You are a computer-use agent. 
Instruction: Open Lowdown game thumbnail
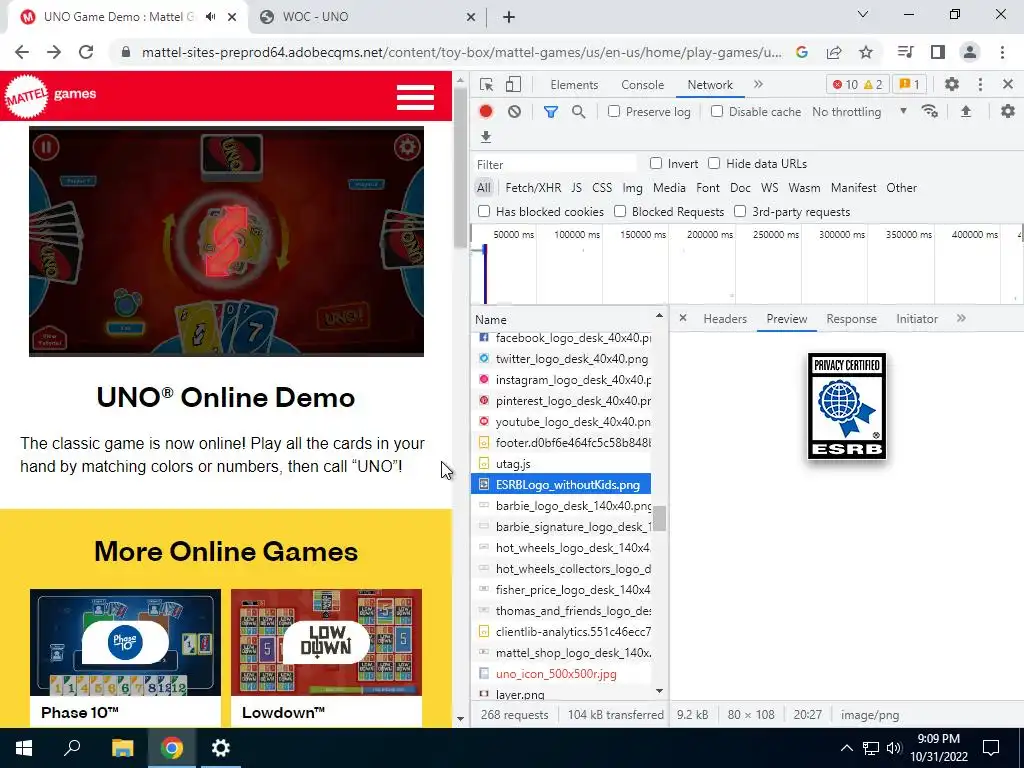click(326, 642)
